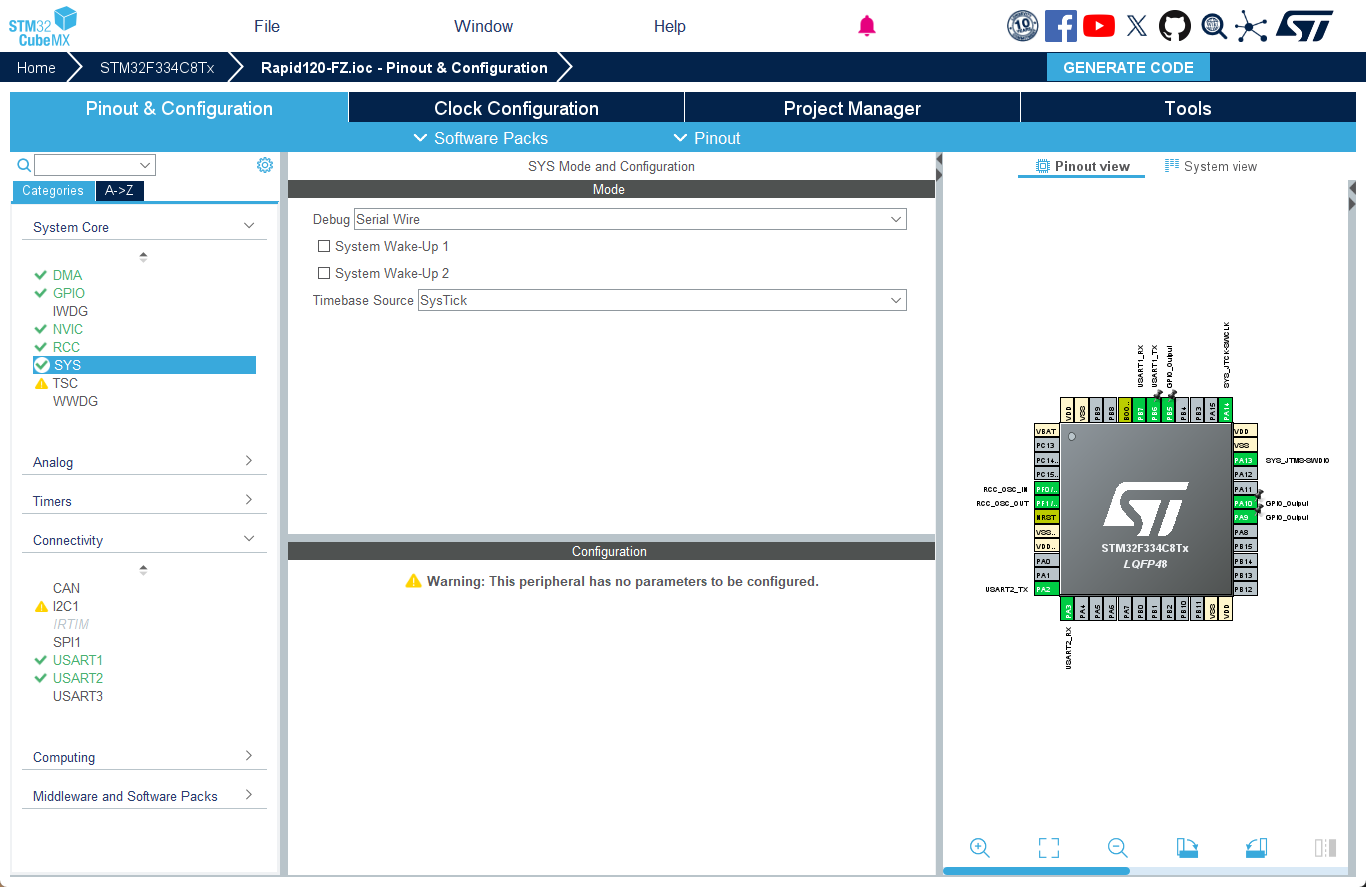Viewport: 1366px width, 887px height.
Task: Open the ST Facebook page icon
Action: pos(1061,26)
